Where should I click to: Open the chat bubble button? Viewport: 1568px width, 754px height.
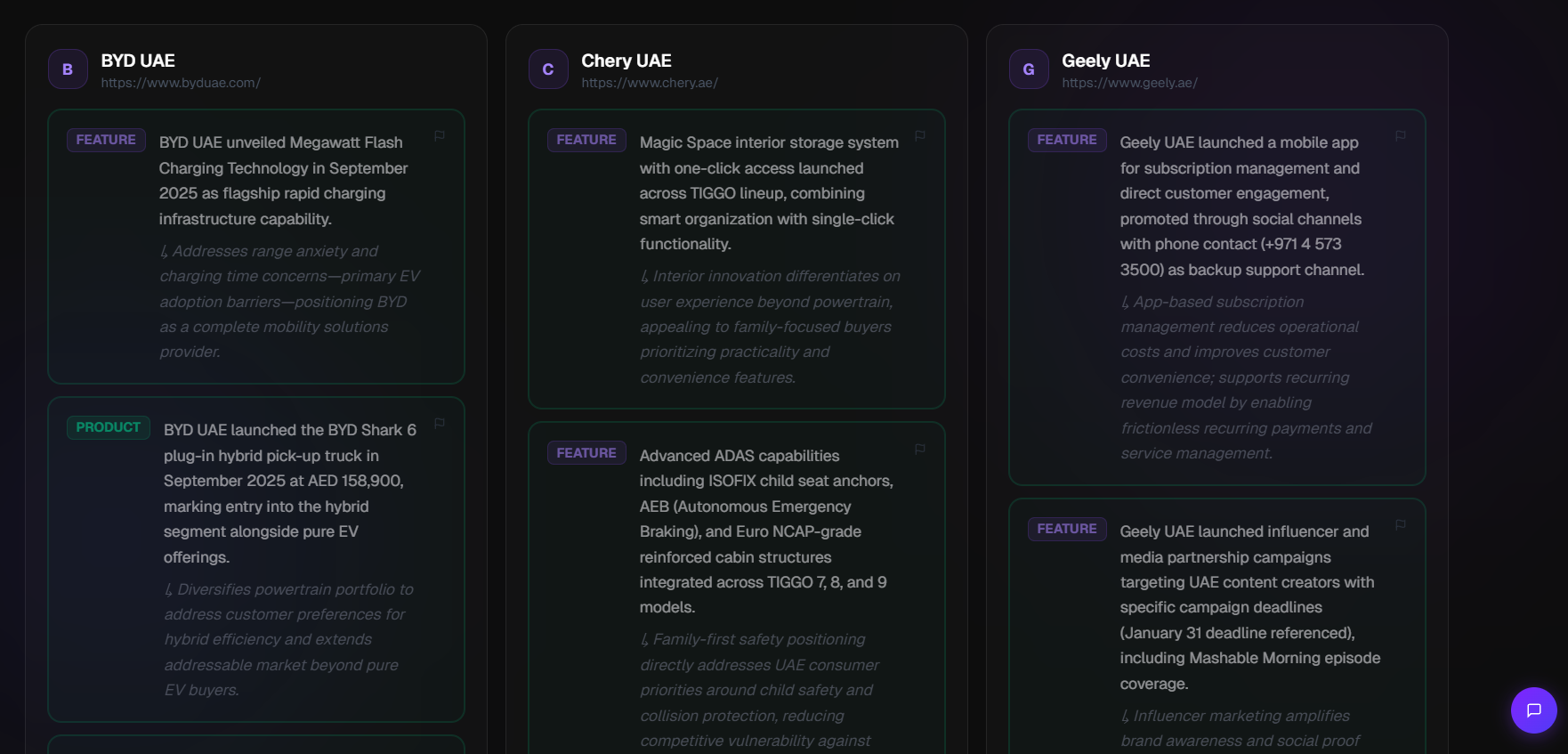(1534, 710)
